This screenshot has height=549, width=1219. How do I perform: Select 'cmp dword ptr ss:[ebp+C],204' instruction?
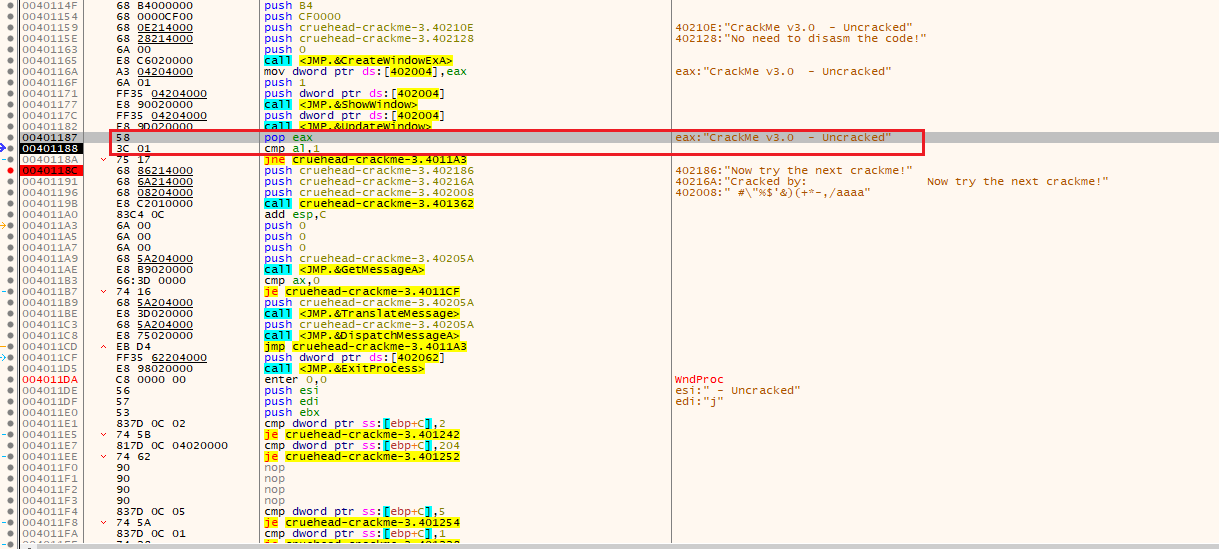click(x=362, y=445)
